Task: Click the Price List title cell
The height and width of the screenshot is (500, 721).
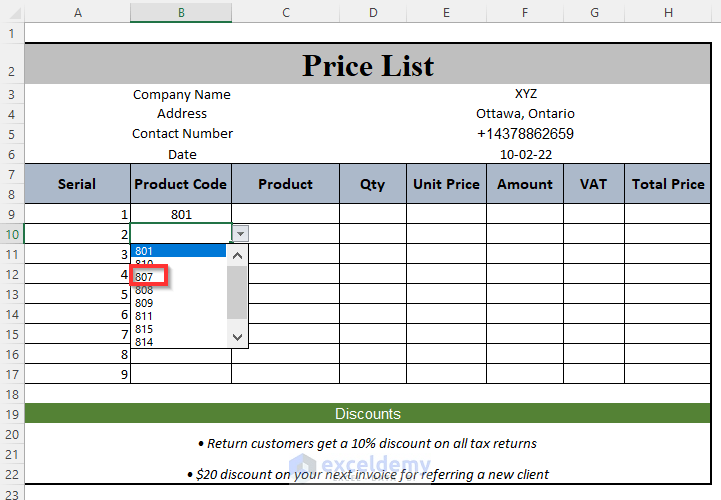Action: pyautogui.click(x=368, y=66)
